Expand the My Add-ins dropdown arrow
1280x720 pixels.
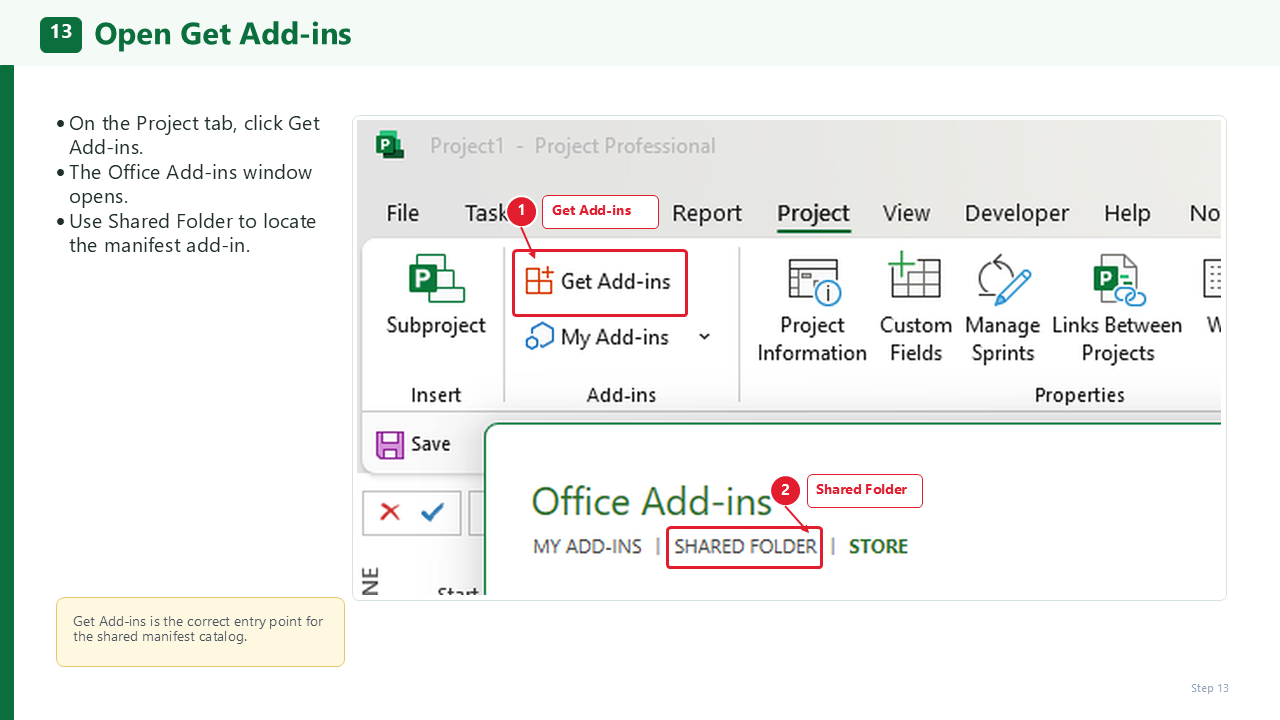[x=704, y=337]
